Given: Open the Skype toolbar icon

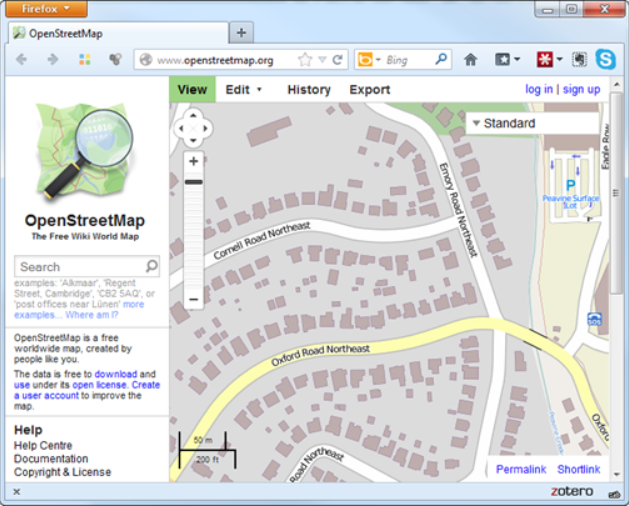Looking at the screenshot, I should [605, 59].
